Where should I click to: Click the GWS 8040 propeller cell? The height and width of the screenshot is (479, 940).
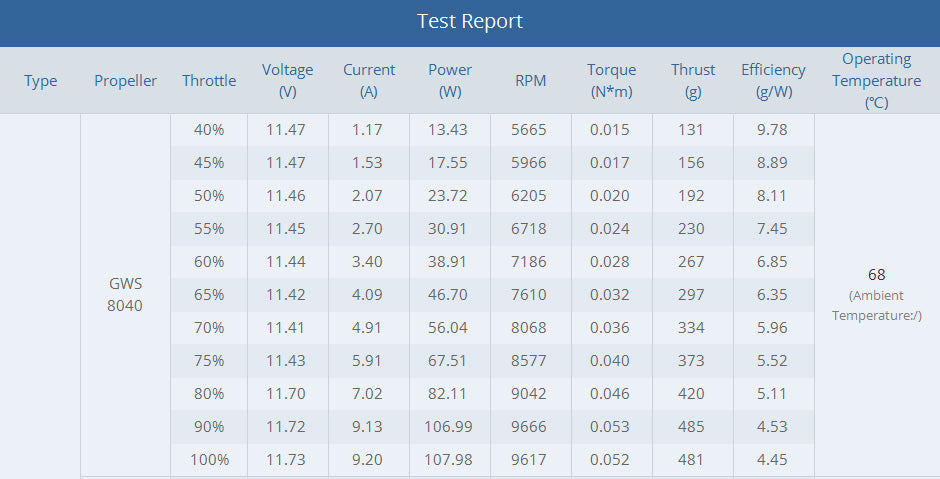click(x=125, y=294)
